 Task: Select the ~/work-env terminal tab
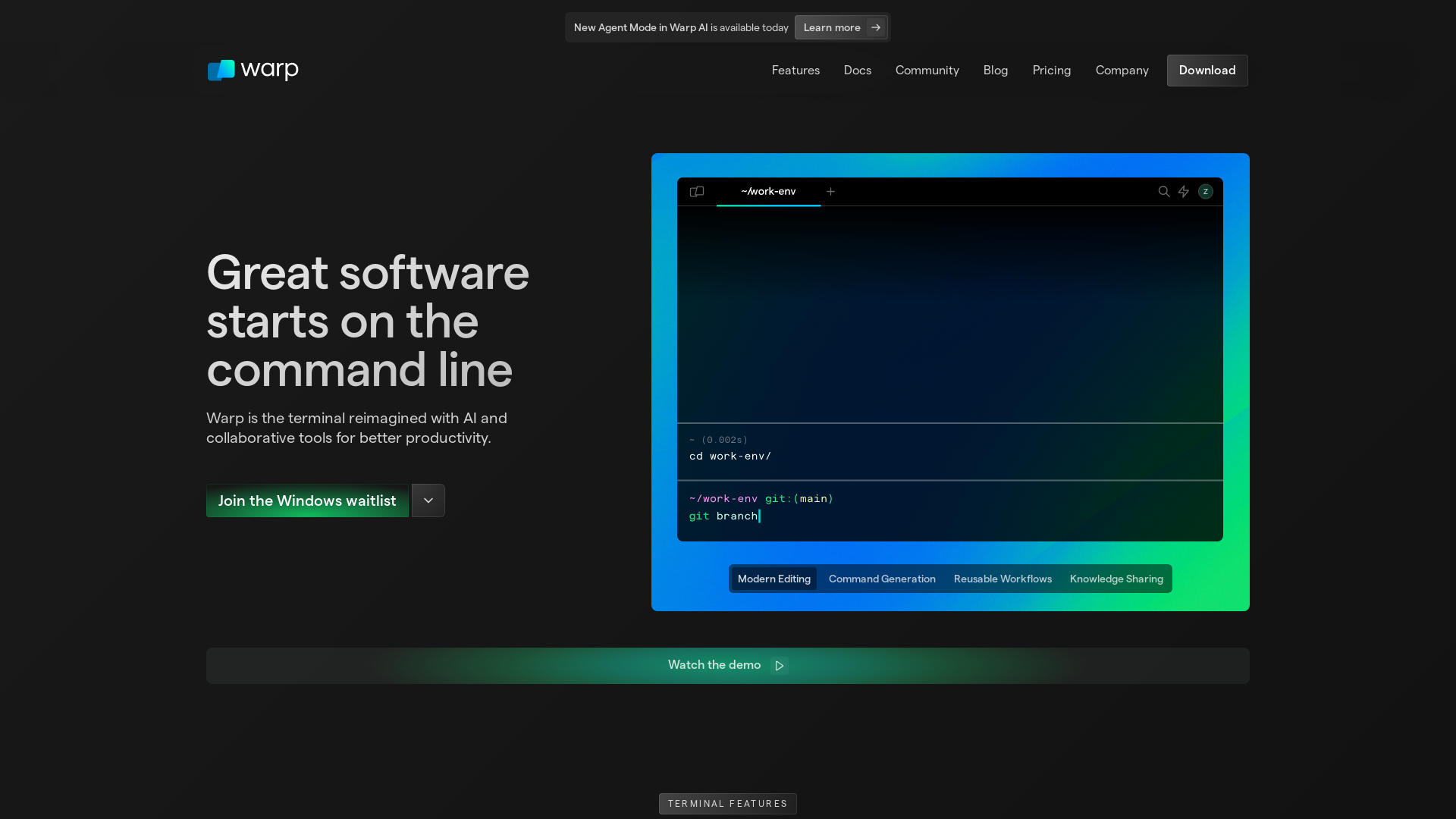(767, 192)
